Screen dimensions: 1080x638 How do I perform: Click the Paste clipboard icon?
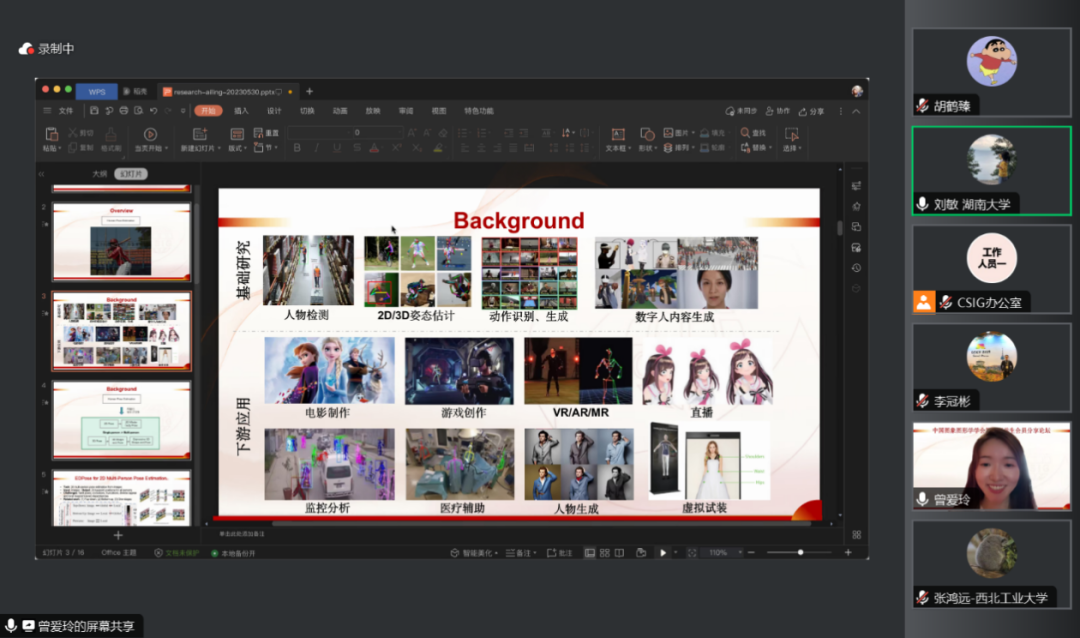pos(52,134)
